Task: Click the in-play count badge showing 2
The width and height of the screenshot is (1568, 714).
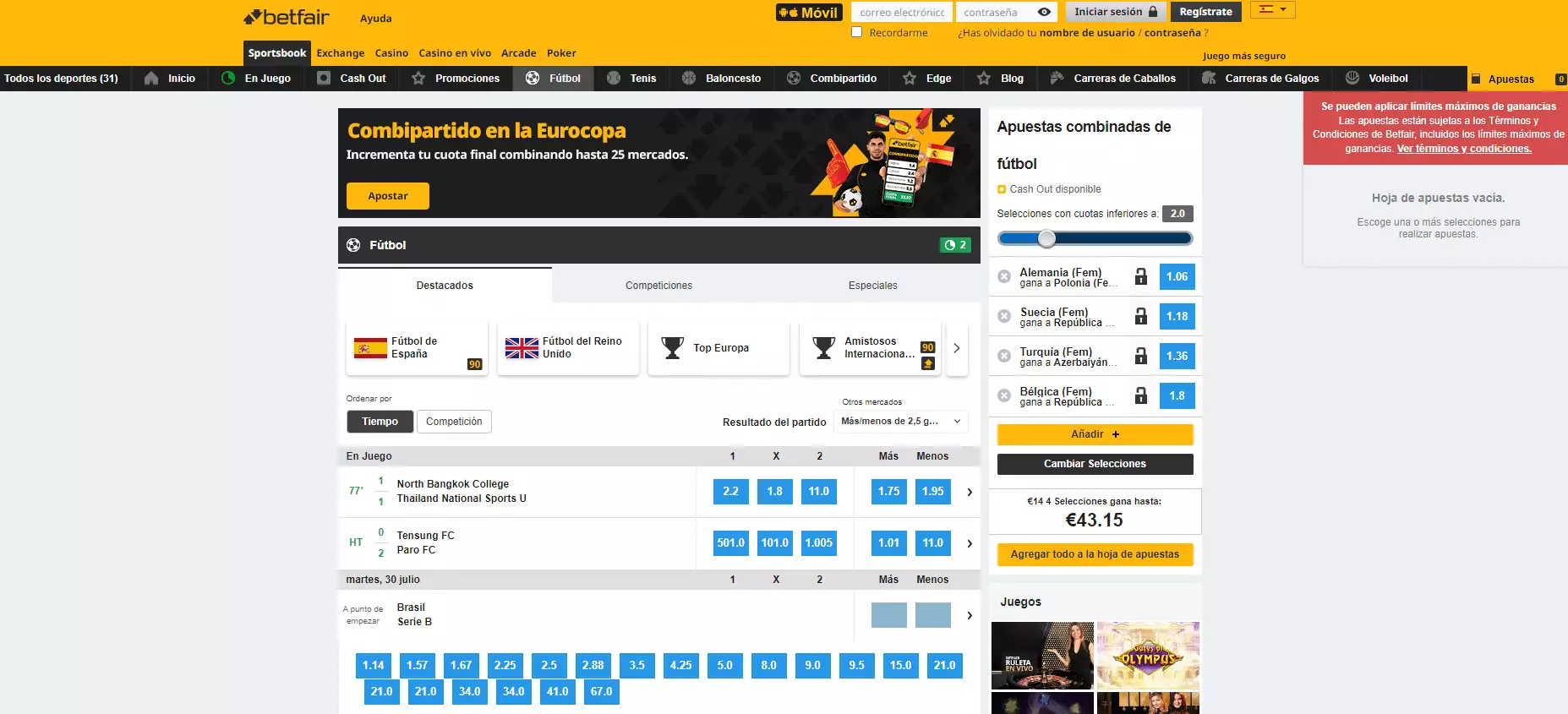Action: 955,245
